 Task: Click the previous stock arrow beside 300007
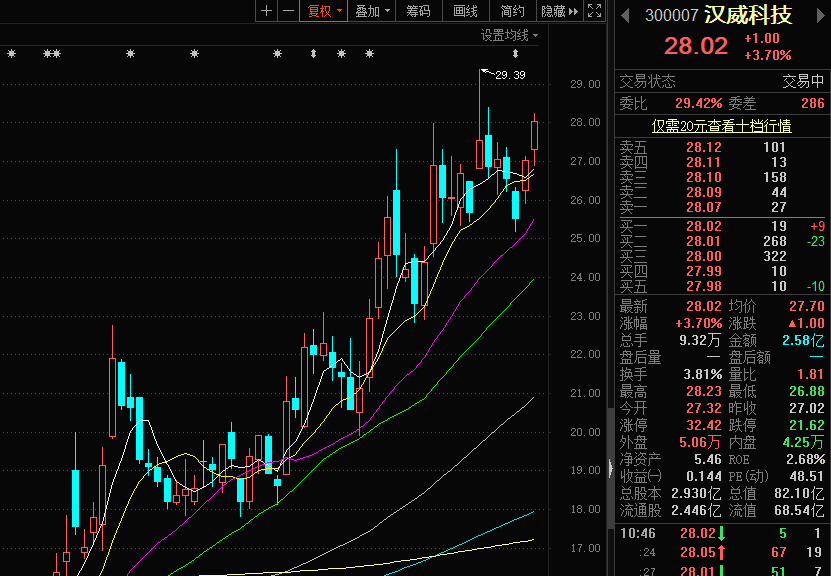coord(626,16)
